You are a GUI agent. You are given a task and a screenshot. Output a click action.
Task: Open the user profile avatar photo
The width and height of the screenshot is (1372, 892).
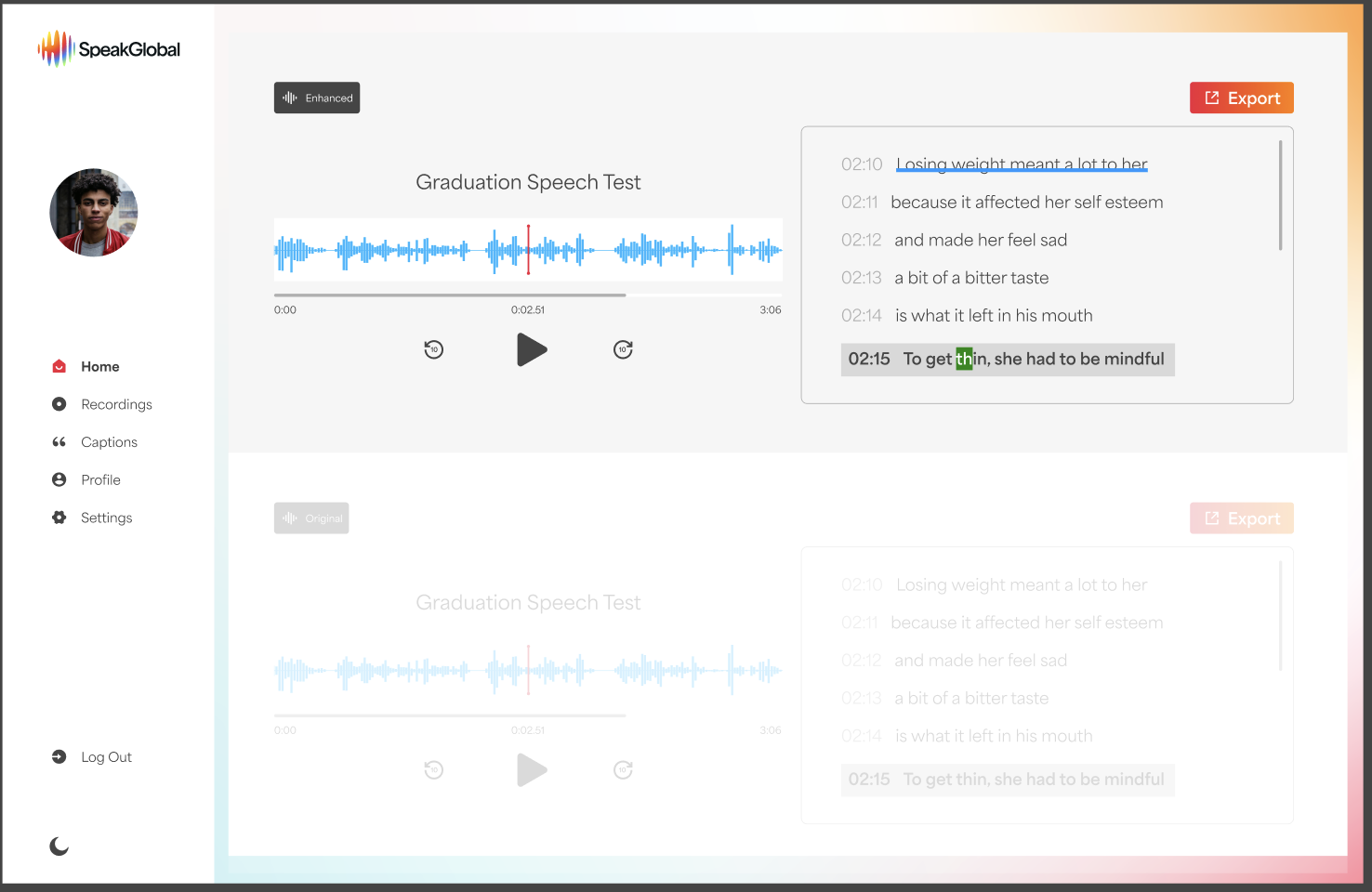(94, 212)
